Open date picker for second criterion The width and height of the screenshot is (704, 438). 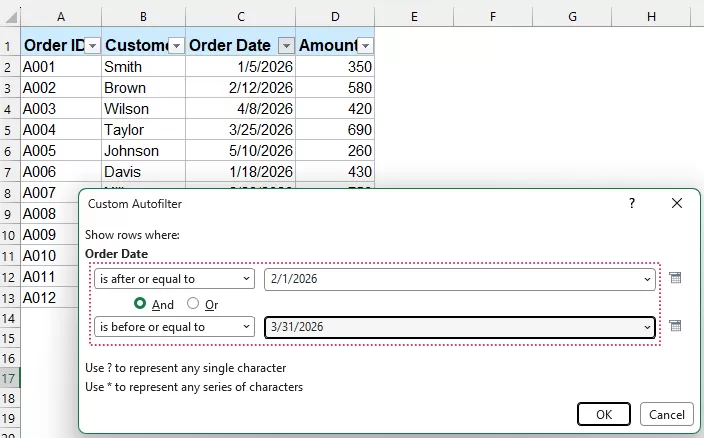(675, 326)
